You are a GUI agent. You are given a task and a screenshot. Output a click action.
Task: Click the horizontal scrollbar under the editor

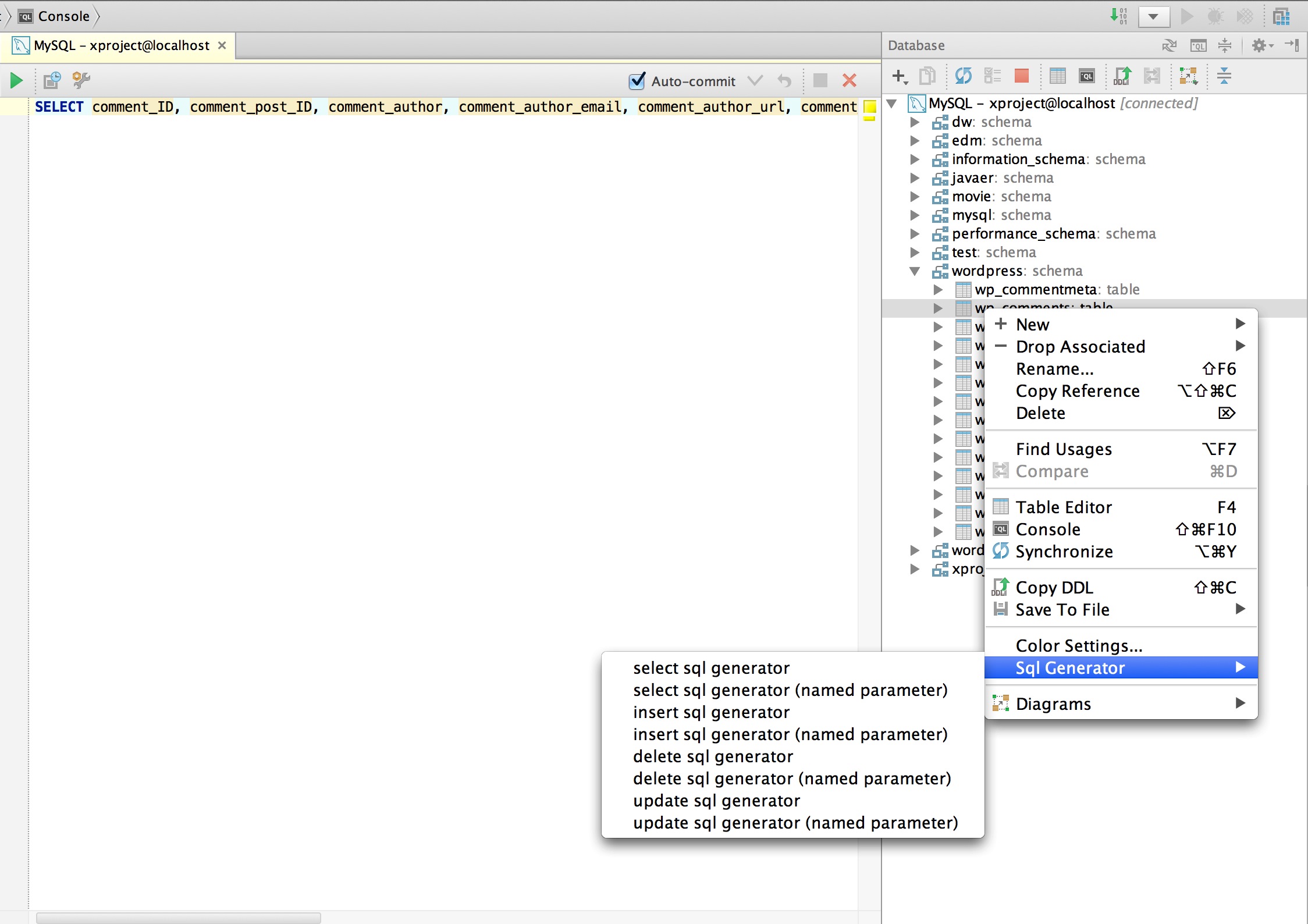(x=178, y=918)
